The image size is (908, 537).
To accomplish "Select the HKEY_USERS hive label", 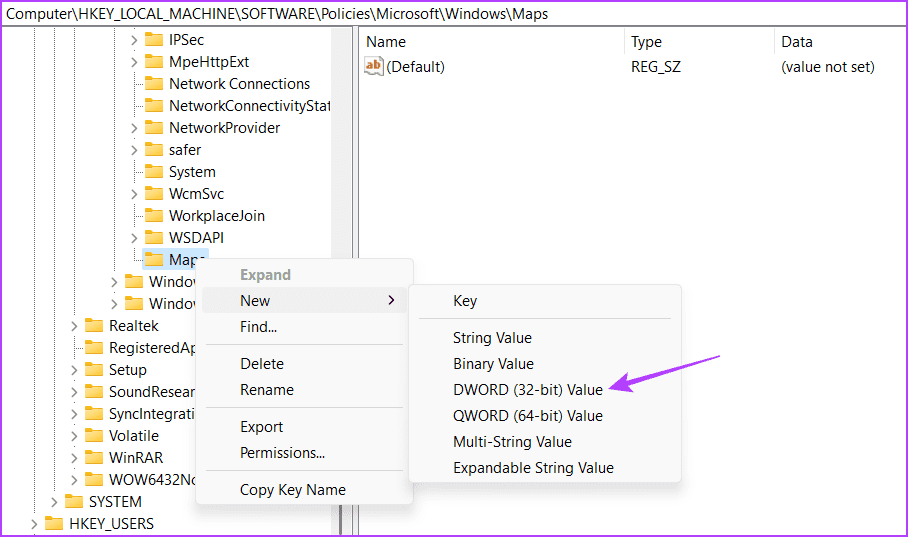I will coord(111,524).
